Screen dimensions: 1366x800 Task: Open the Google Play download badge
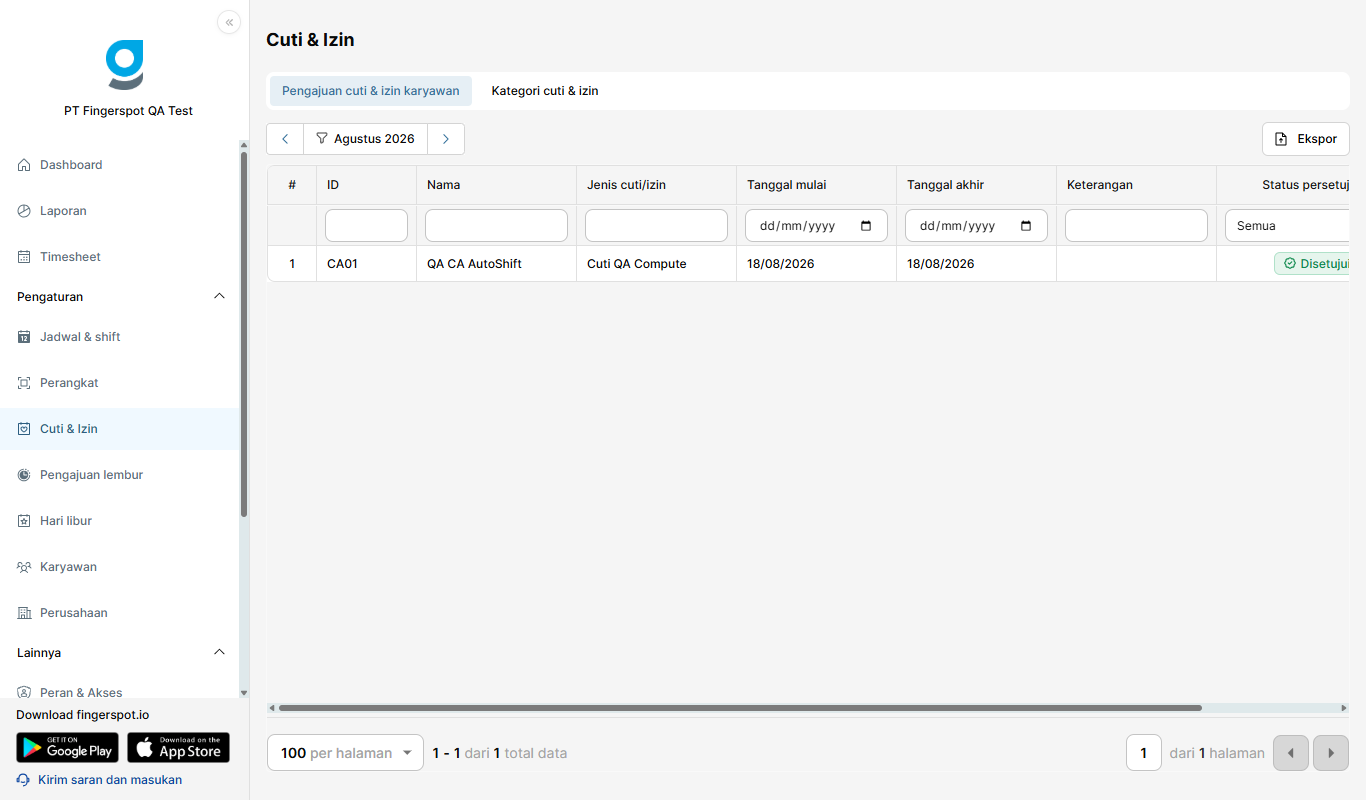67,748
